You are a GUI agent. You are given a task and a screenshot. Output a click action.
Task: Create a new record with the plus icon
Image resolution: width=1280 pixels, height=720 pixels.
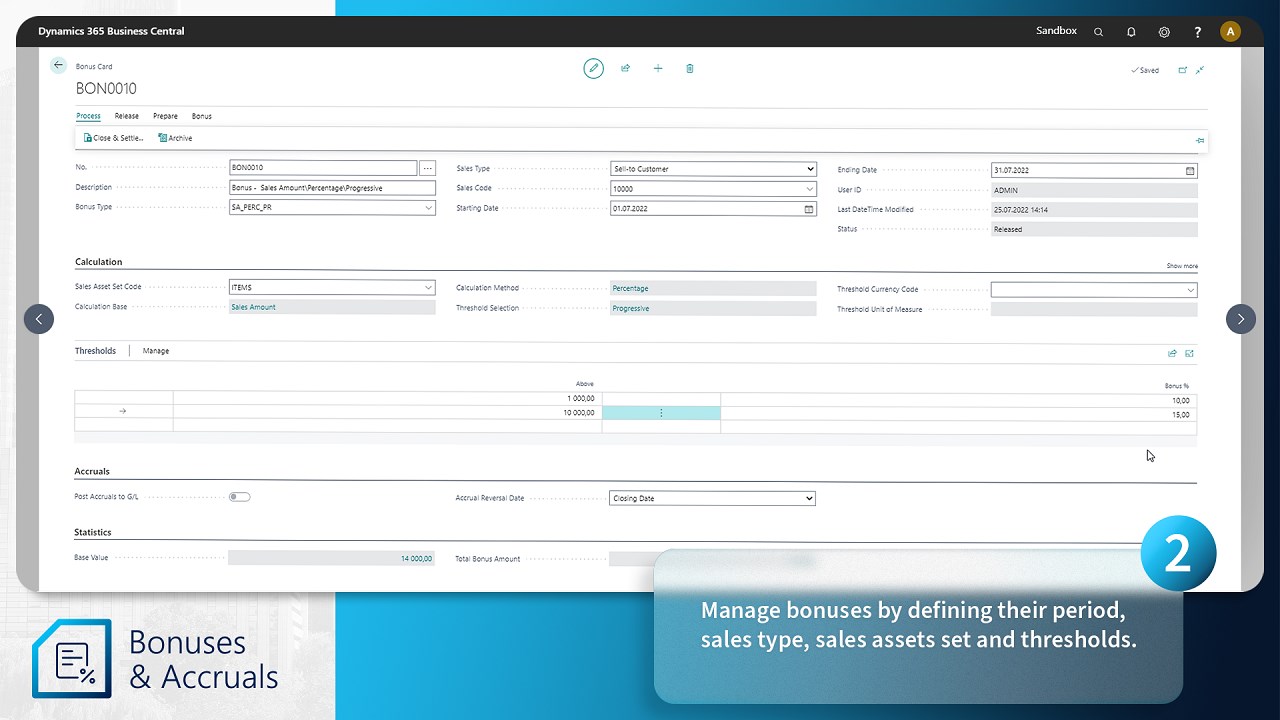658,68
